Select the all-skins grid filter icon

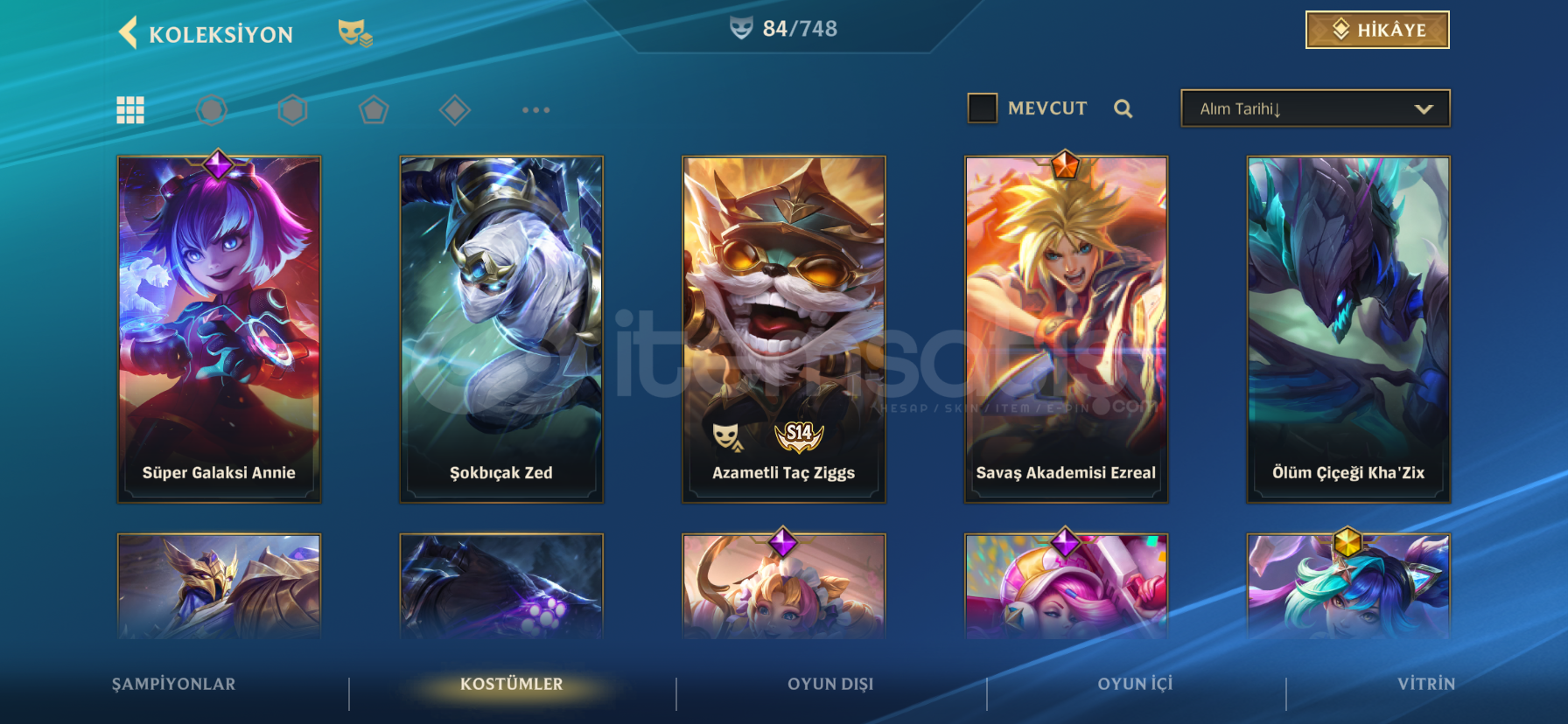tap(130, 110)
